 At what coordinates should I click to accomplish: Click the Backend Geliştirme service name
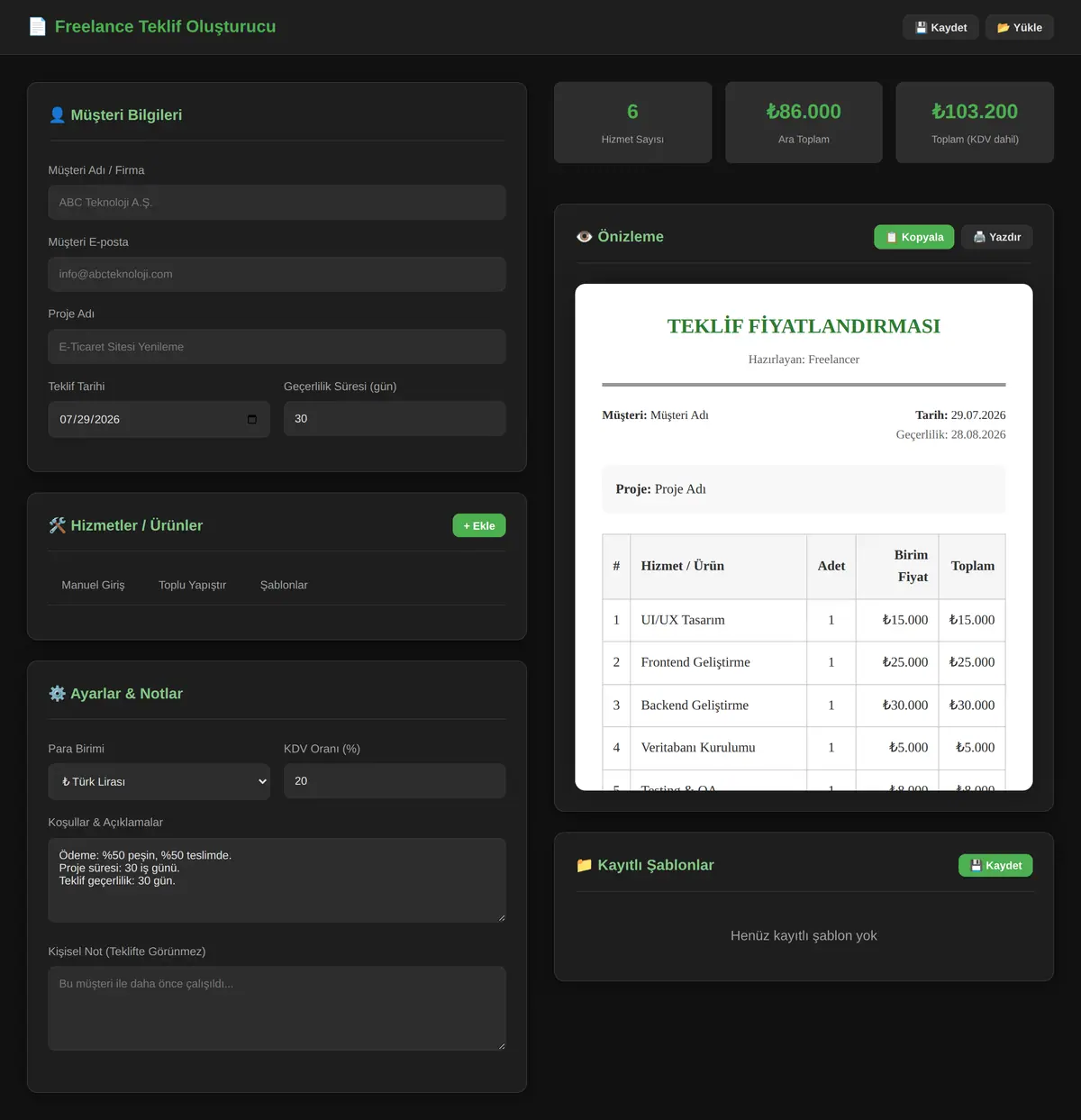(695, 706)
